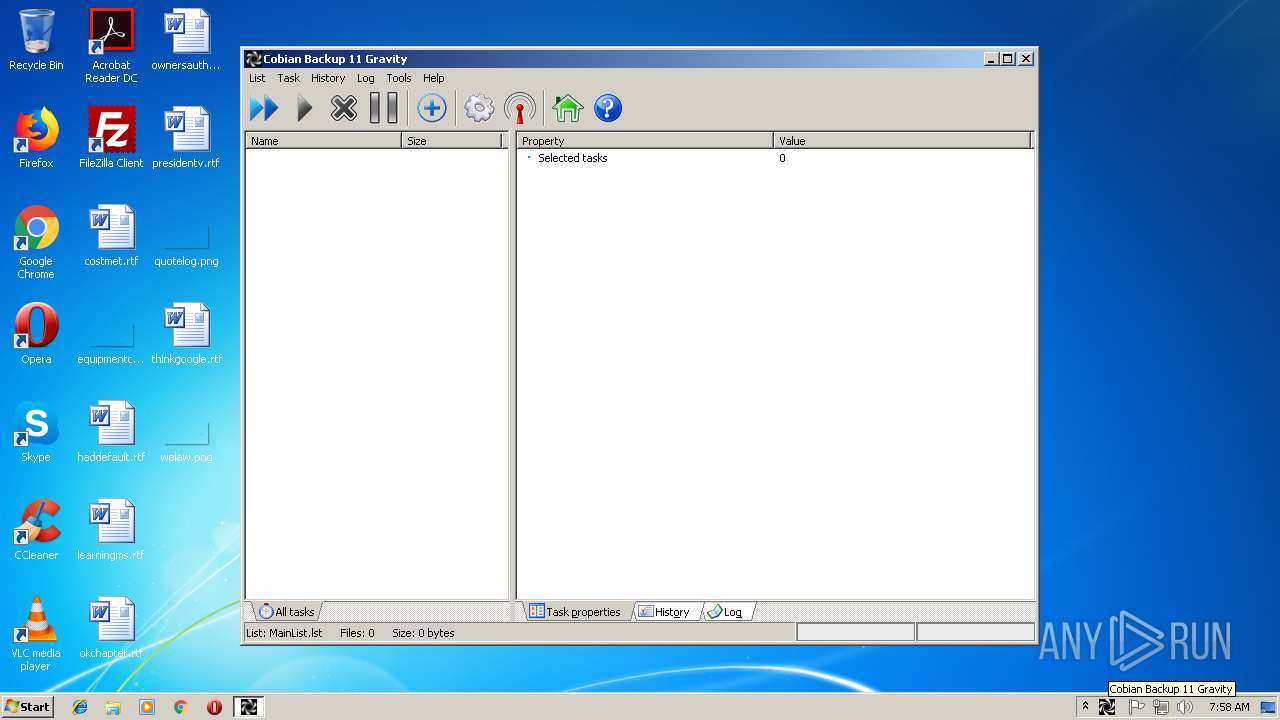Open the volume control in the tray
The height and width of the screenshot is (720, 1280).
1185,707
